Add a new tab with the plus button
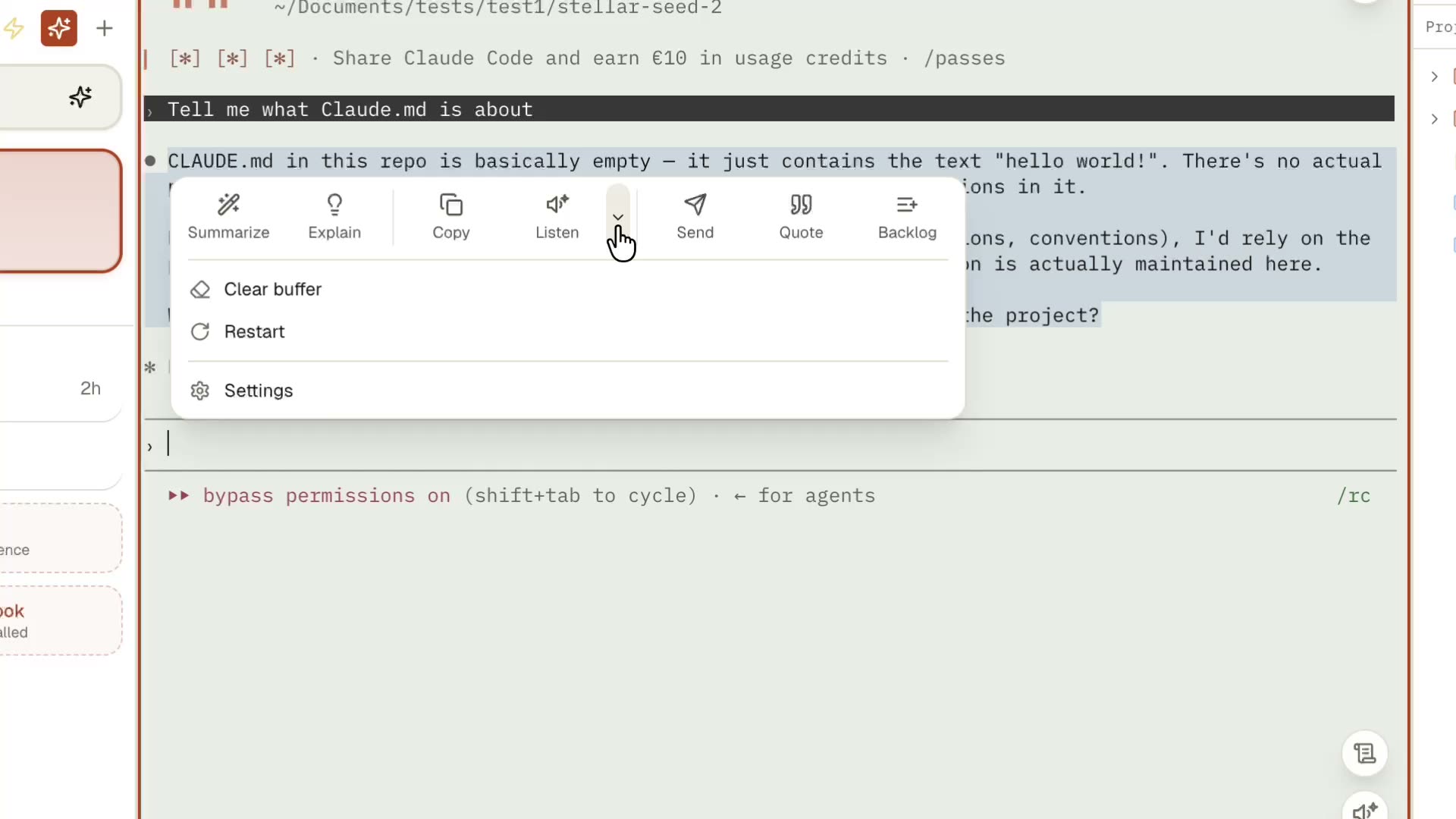The image size is (1456, 819). click(x=105, y=29)
